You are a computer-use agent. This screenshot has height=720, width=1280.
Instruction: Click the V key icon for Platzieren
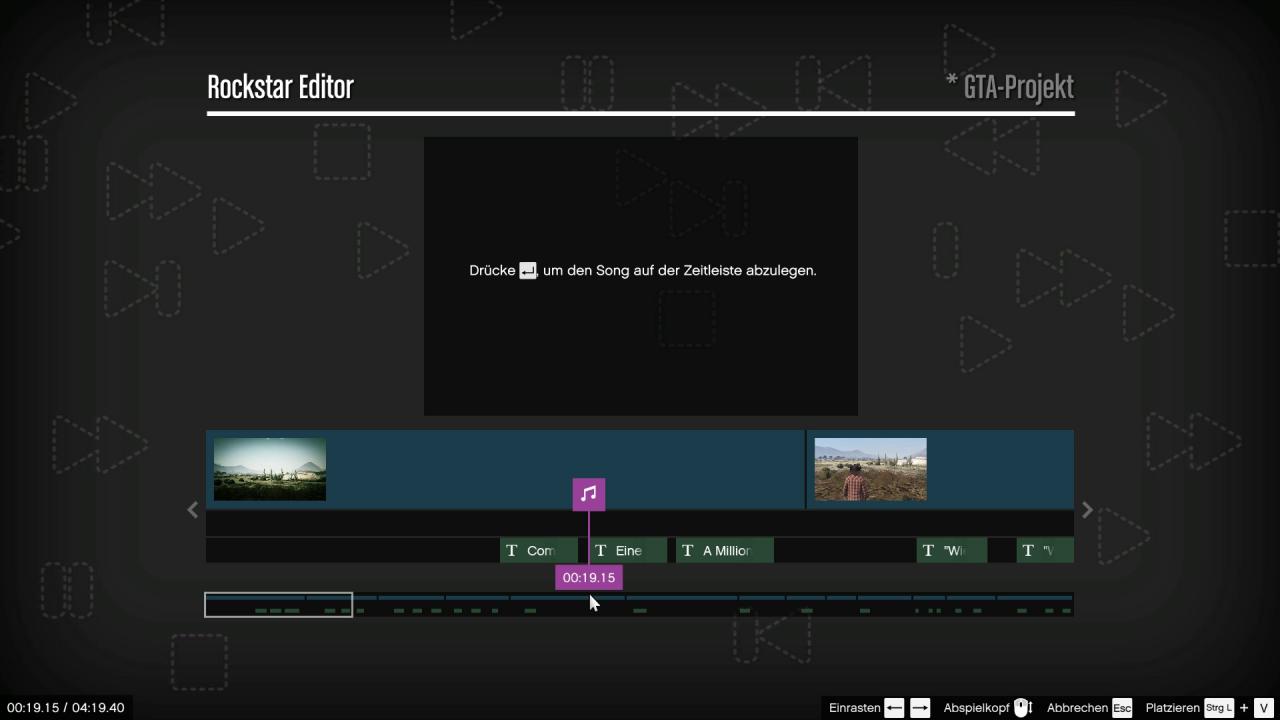tap(1264, 708)
